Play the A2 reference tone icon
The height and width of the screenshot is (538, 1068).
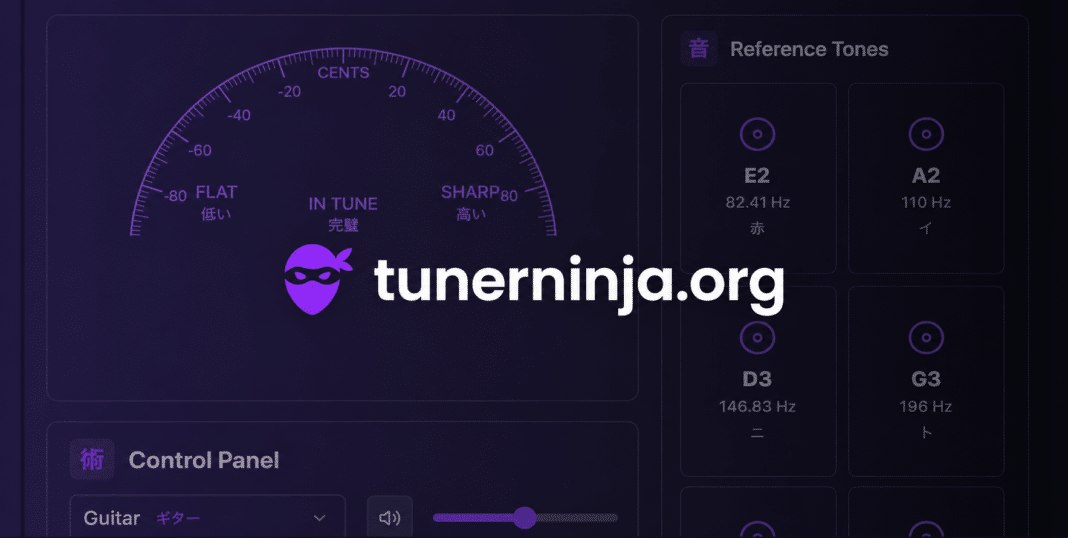coord(926,134)
